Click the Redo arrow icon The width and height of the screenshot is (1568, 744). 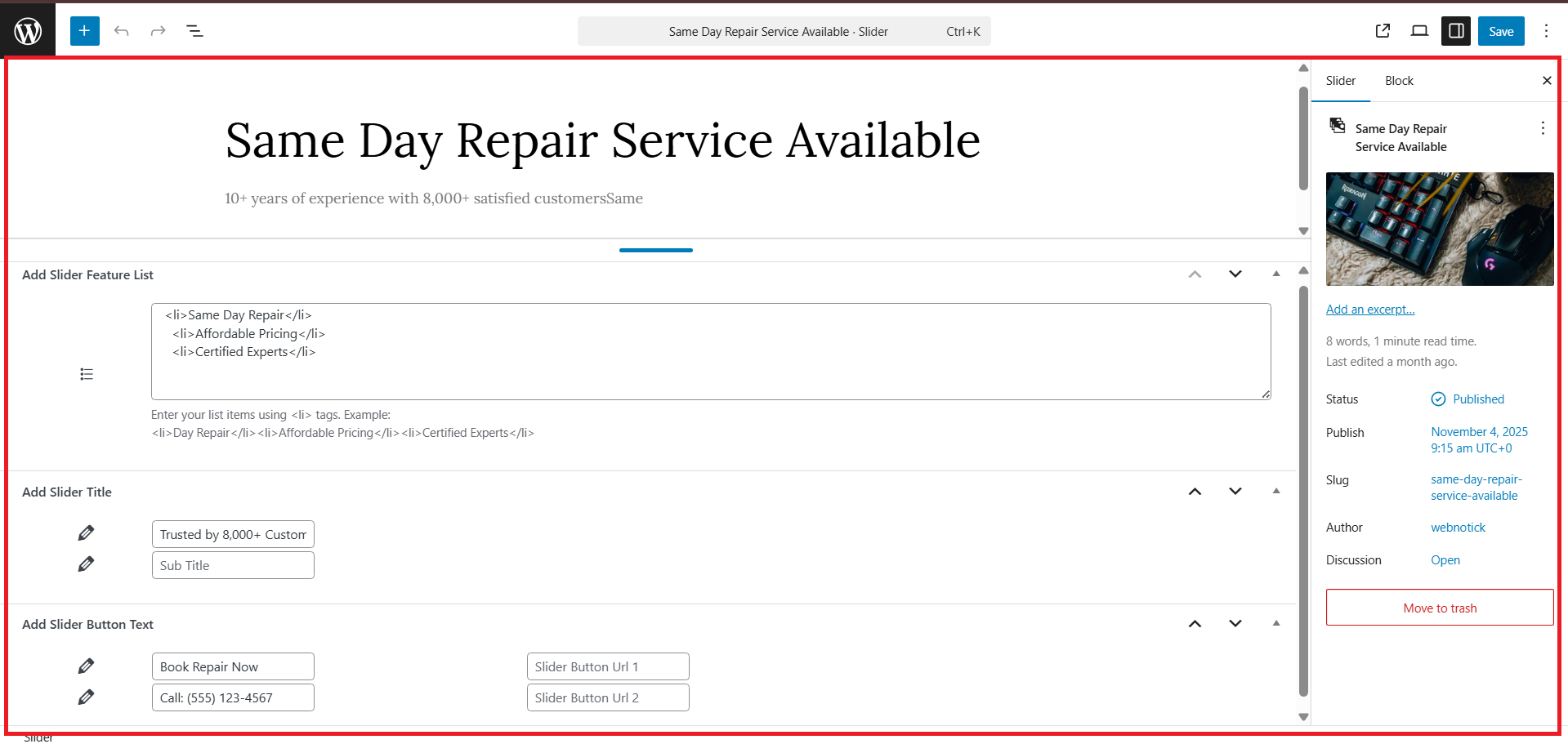pos(158,31)
